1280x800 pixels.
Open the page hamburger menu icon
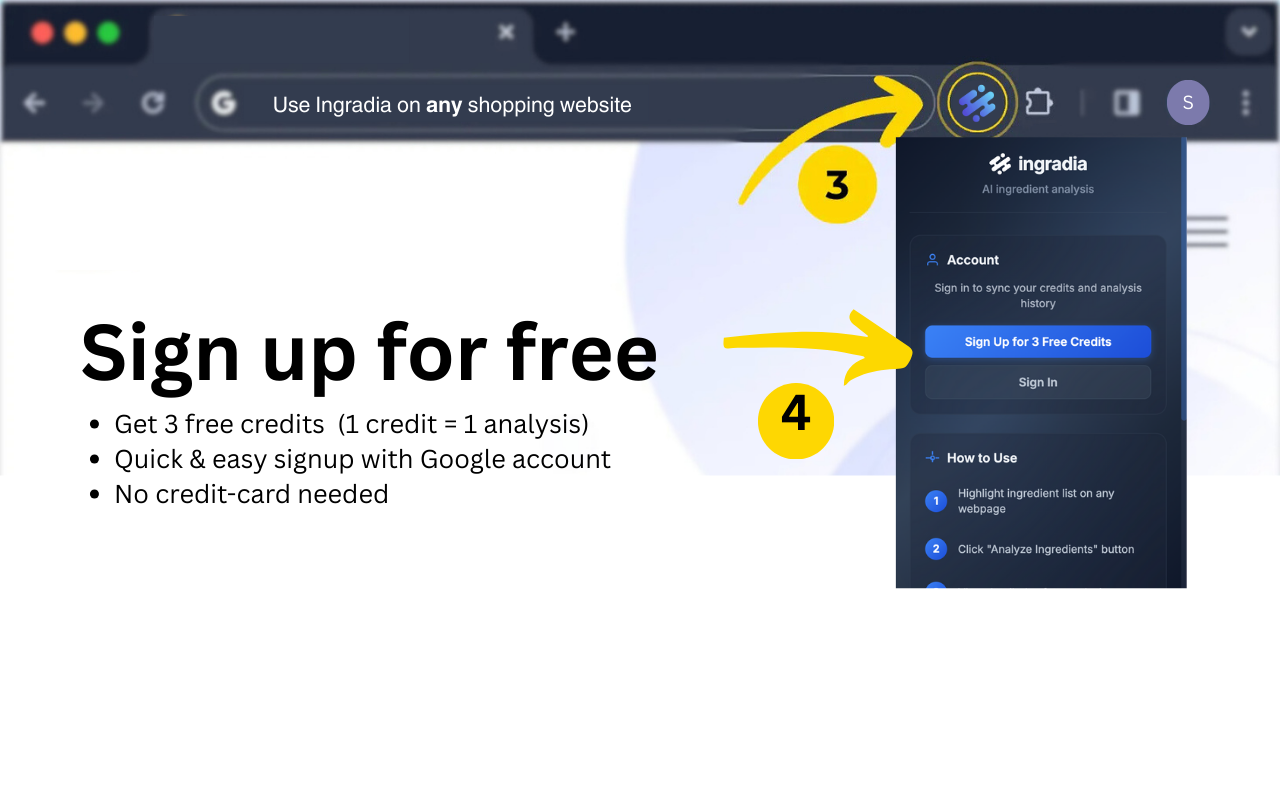coord(1207,231)
